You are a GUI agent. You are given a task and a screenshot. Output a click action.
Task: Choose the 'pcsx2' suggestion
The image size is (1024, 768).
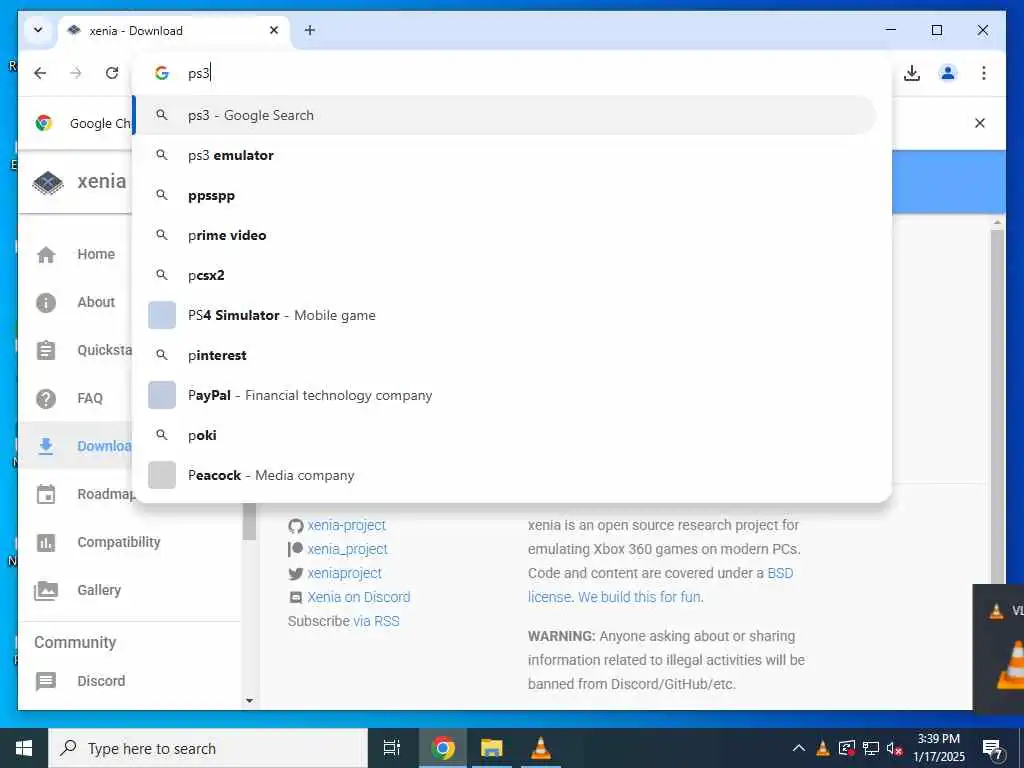point(504,275)
